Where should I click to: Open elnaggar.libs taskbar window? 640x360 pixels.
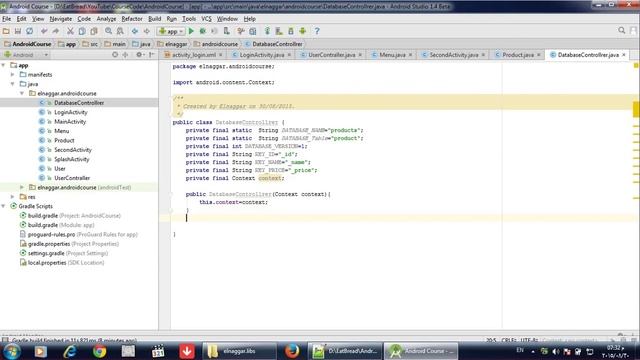pos(239,351)
